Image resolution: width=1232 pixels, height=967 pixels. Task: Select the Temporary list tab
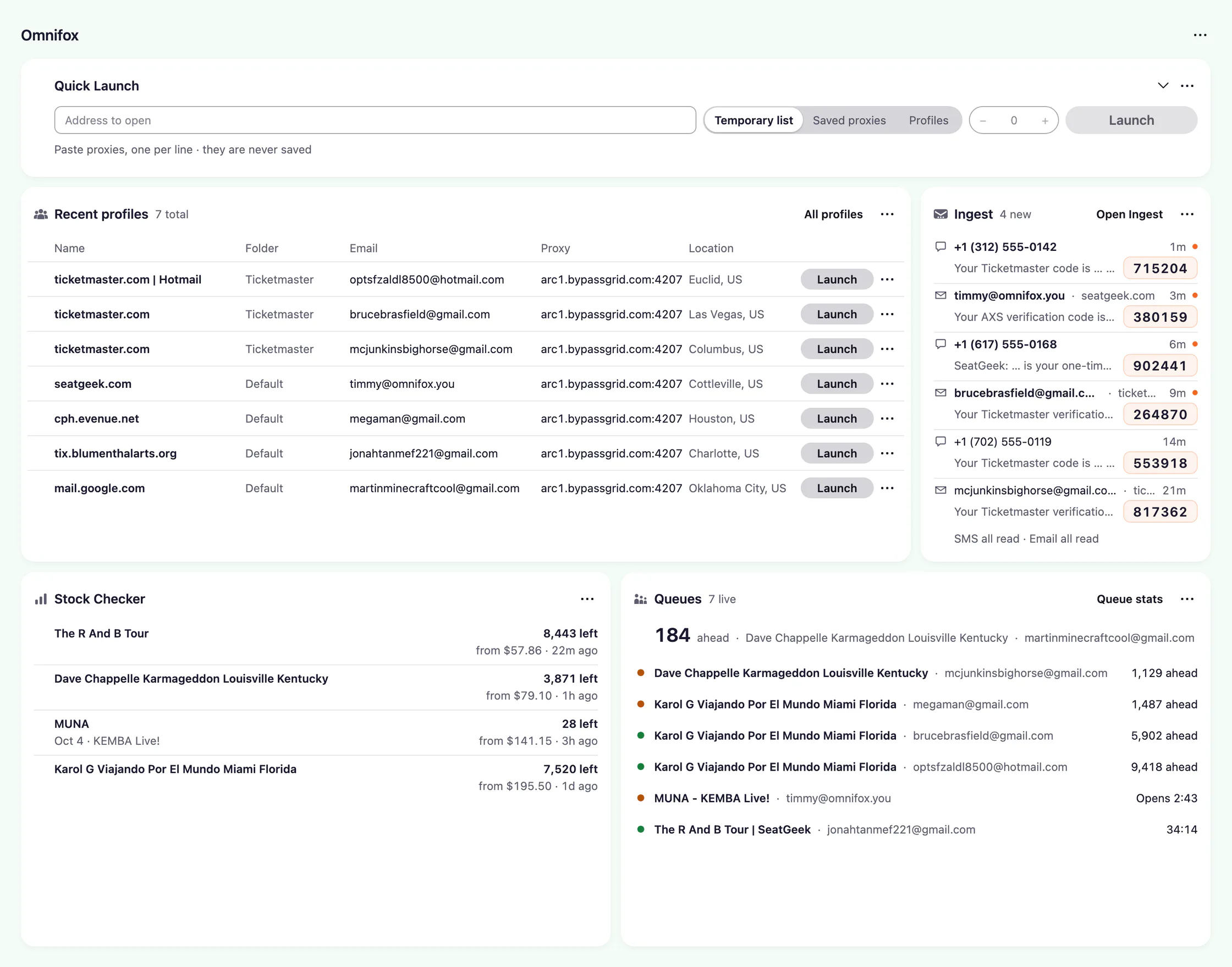point(754,120)
